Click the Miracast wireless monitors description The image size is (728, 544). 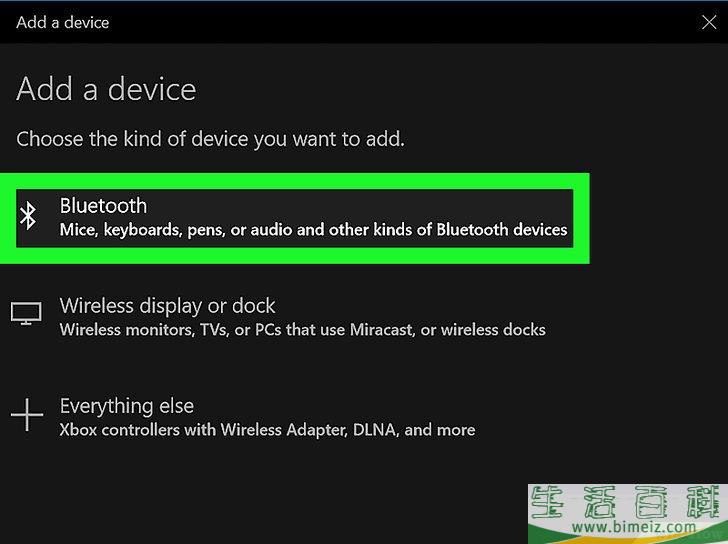[x=302, y=329]
